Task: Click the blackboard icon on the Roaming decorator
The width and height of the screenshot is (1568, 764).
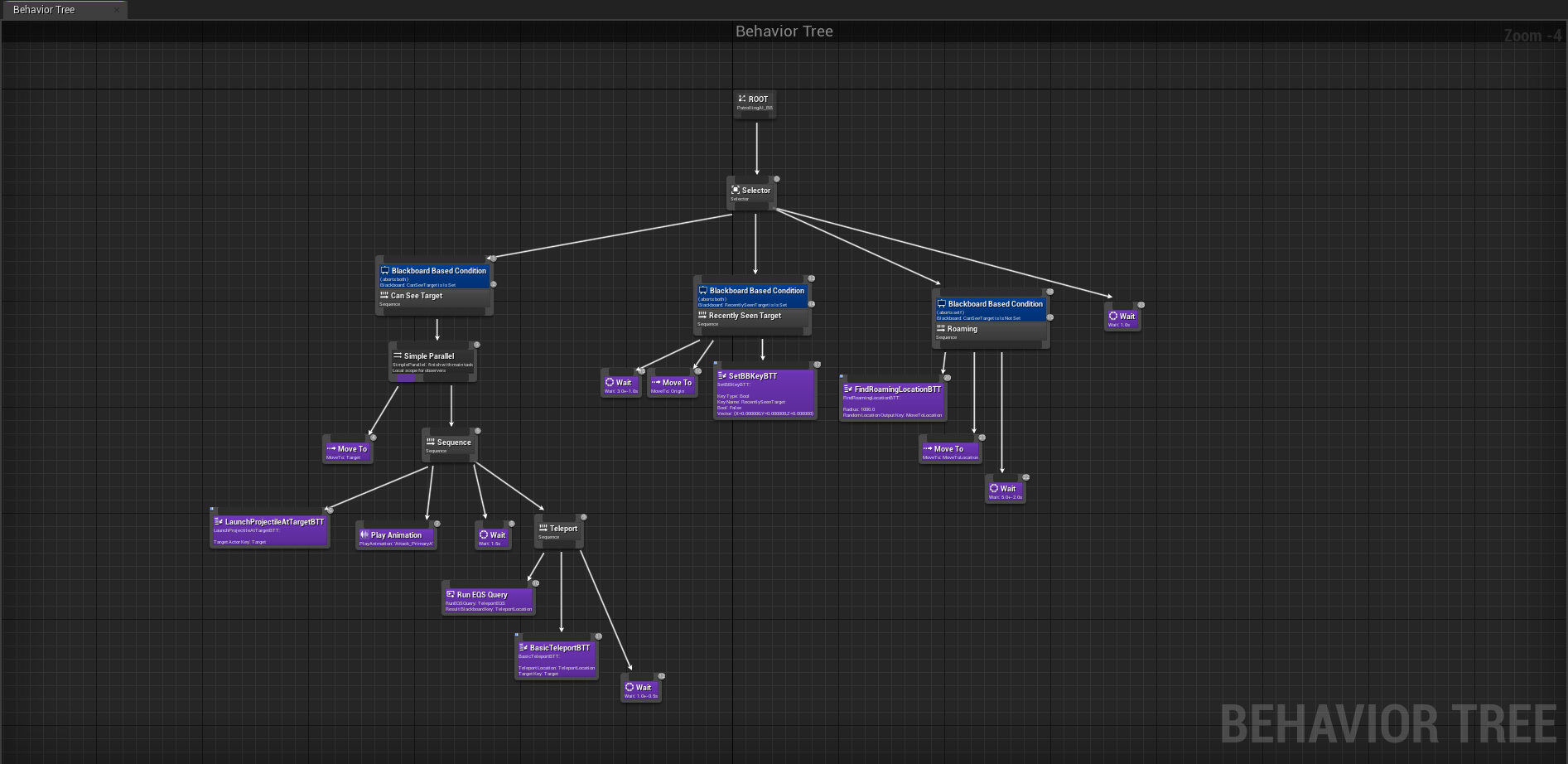Action: (x=942, y=303)
